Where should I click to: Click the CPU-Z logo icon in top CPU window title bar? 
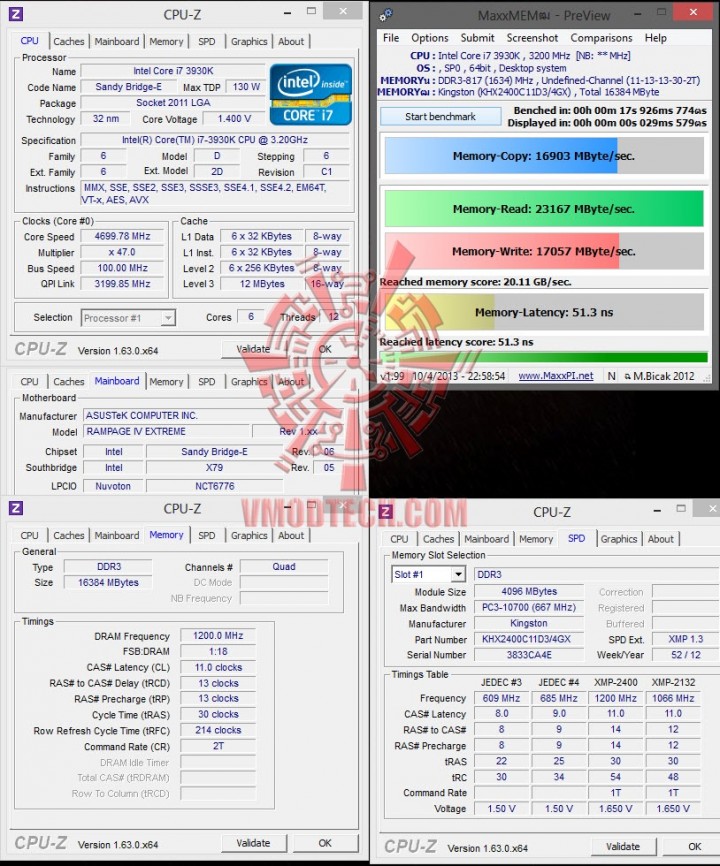(x=16, y=14)
